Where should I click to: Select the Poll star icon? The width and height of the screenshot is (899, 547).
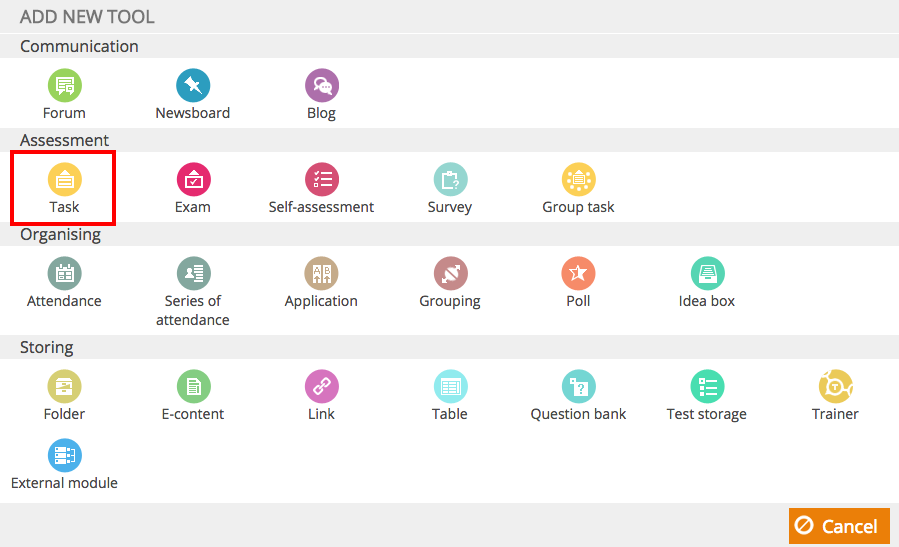click(578, 274)
